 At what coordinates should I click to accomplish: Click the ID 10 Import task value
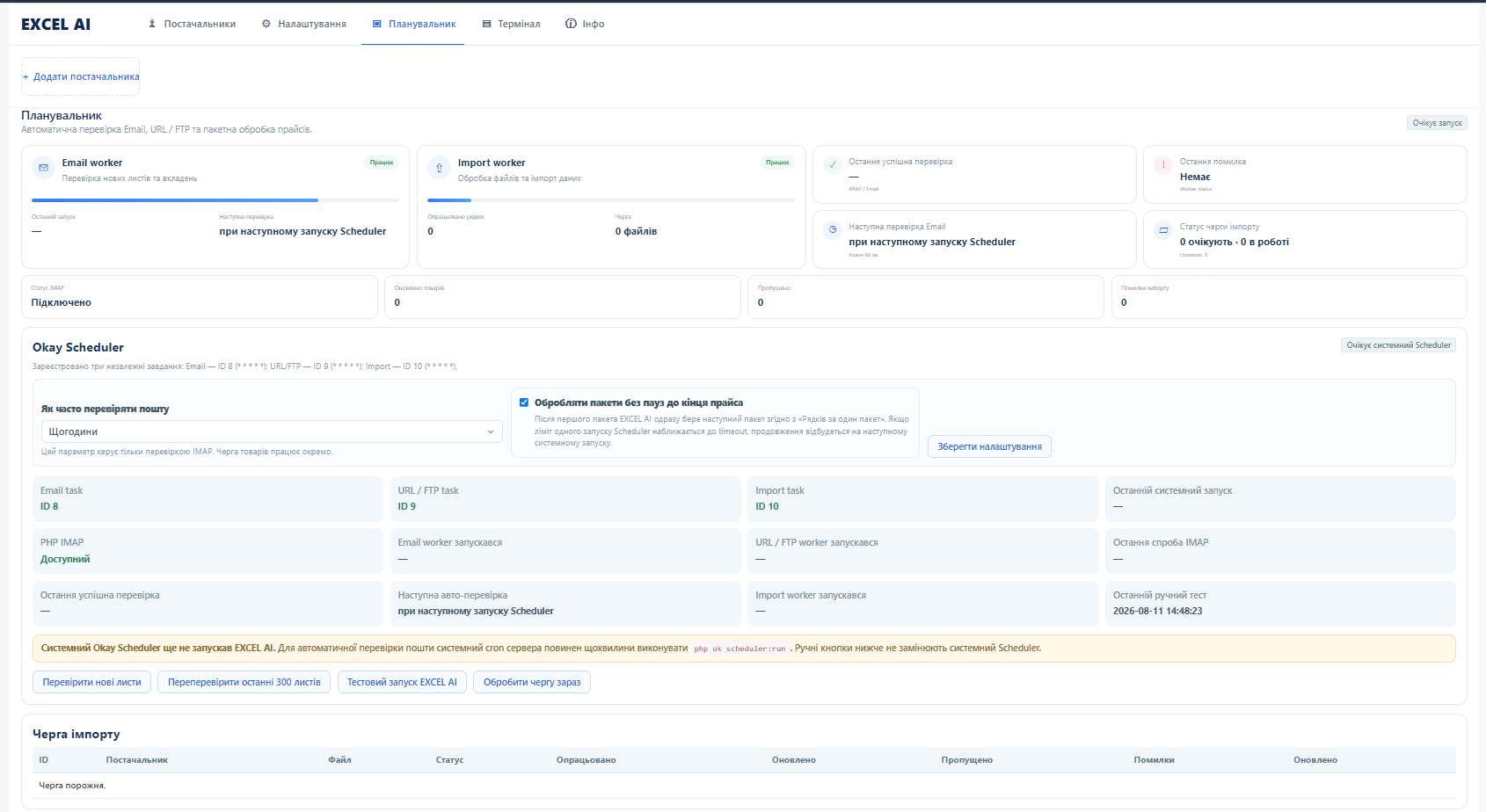point(767,506)
